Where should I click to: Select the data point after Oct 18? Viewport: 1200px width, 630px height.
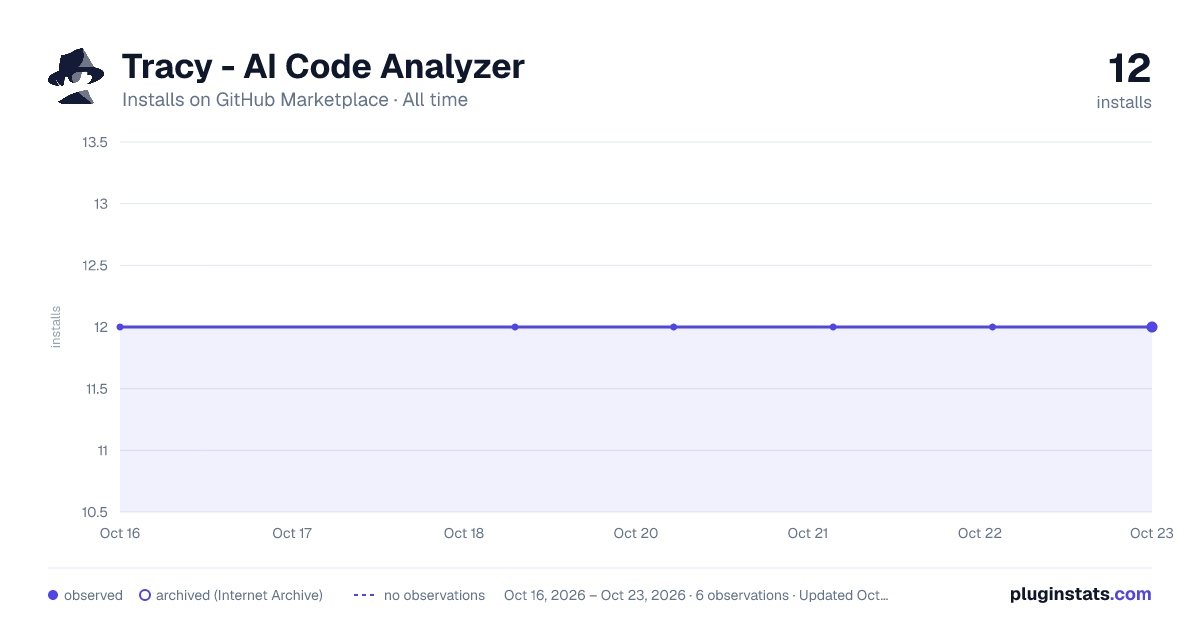point(515,327)
